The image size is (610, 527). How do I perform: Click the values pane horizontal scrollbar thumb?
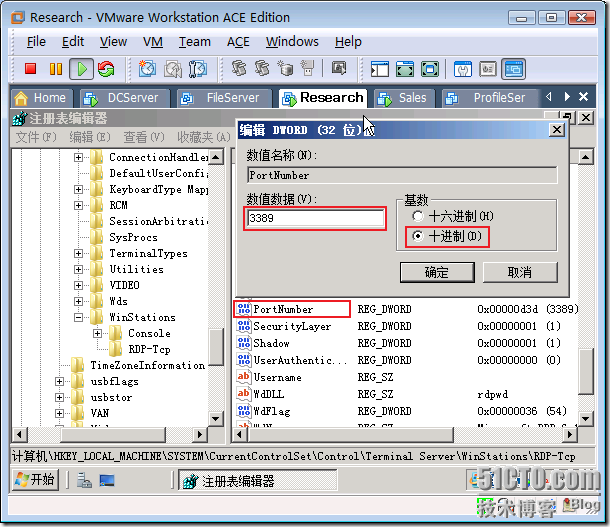(x=351, y=434)
